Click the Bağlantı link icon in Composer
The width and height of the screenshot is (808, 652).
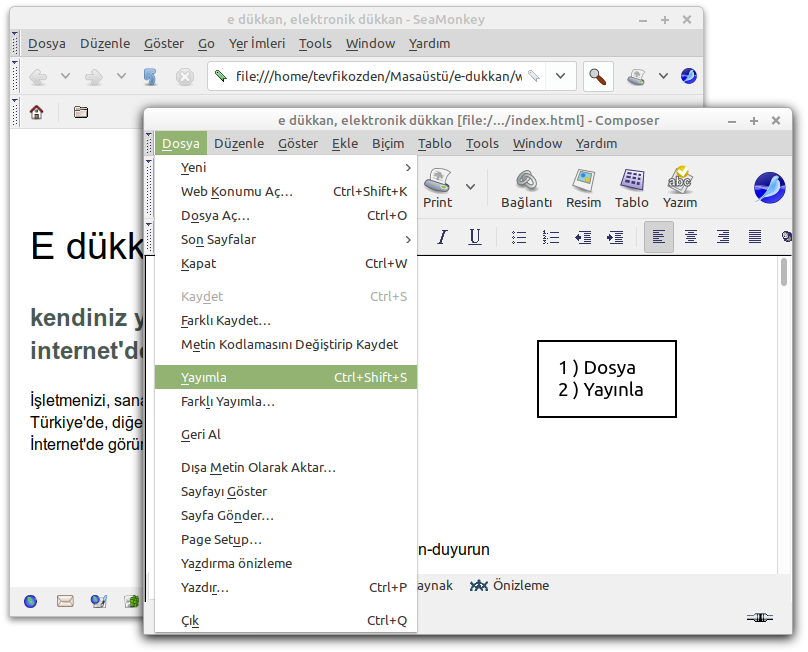[526, 187]
